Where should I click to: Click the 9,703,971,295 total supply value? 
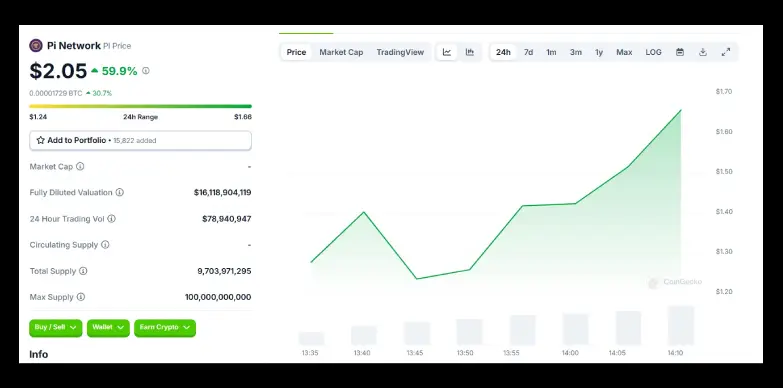[224, 271]
